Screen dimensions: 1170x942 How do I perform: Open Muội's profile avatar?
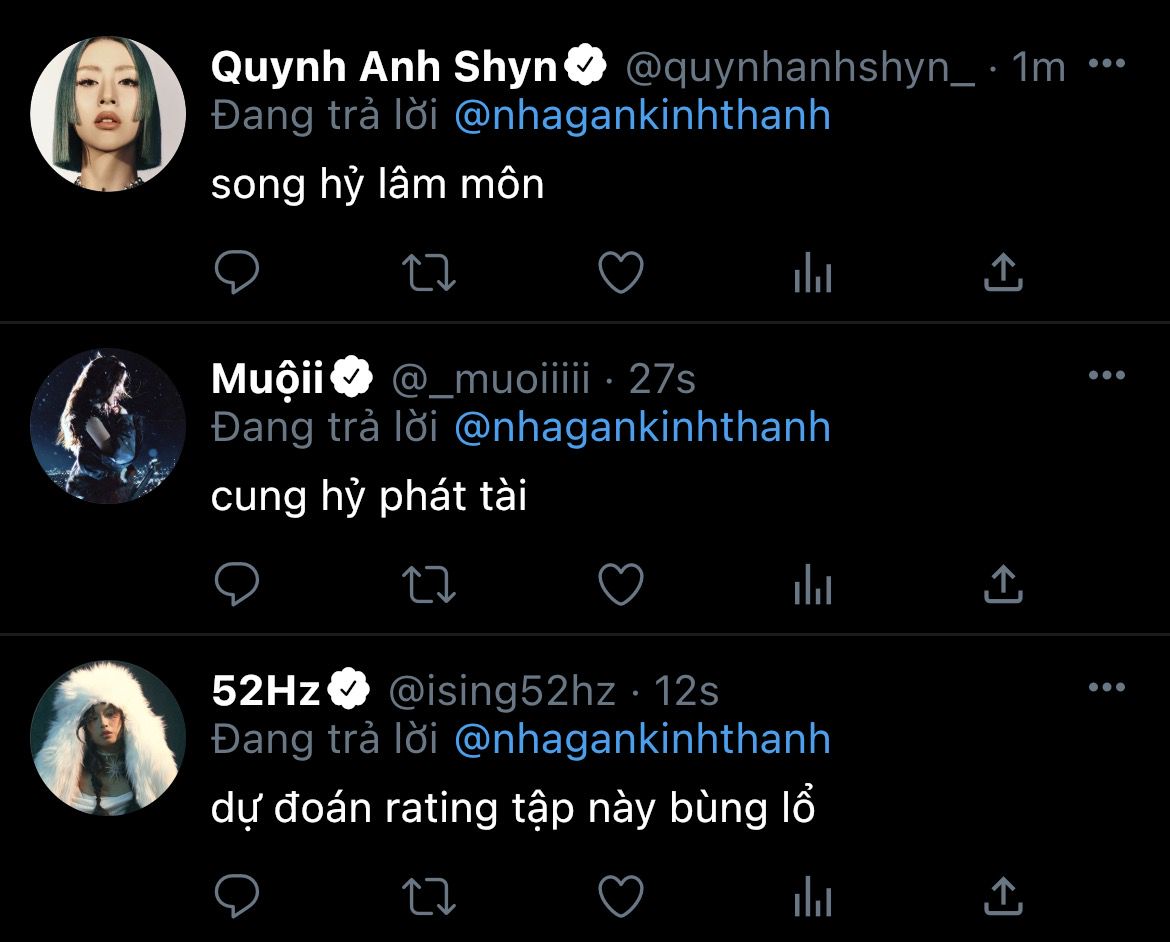point(108,425)
